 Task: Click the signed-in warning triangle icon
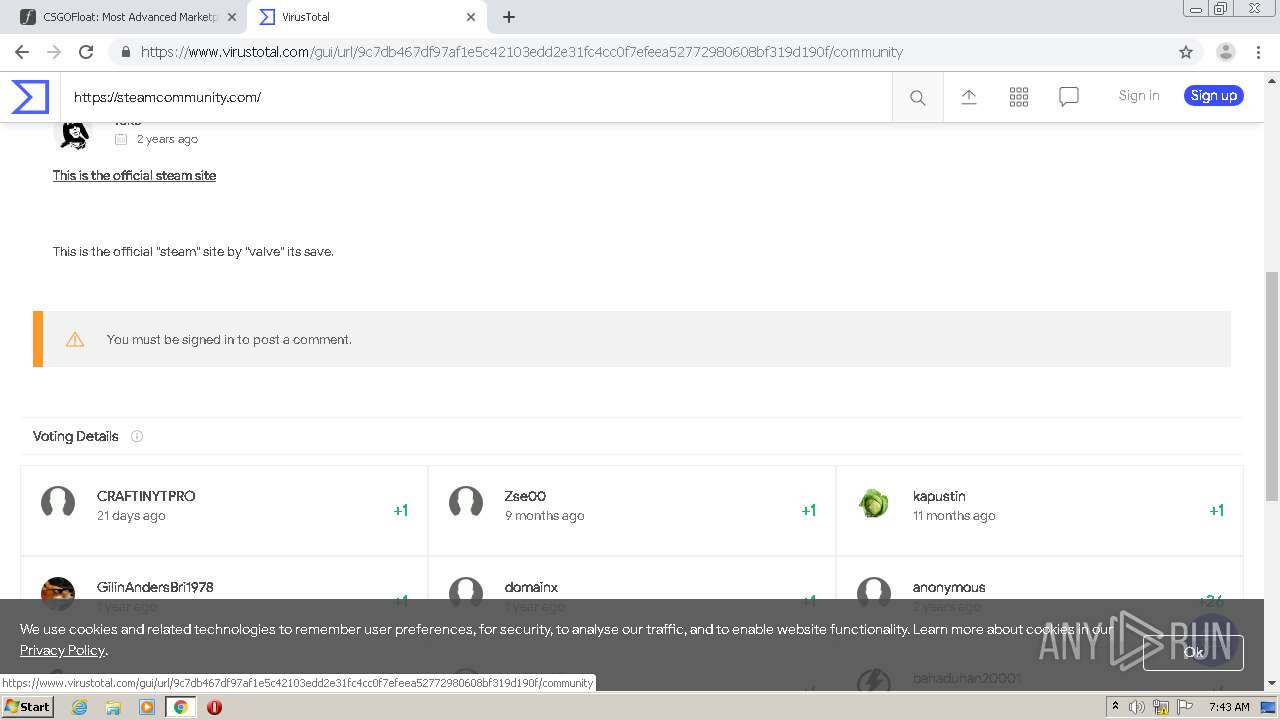tap(75, 339)
